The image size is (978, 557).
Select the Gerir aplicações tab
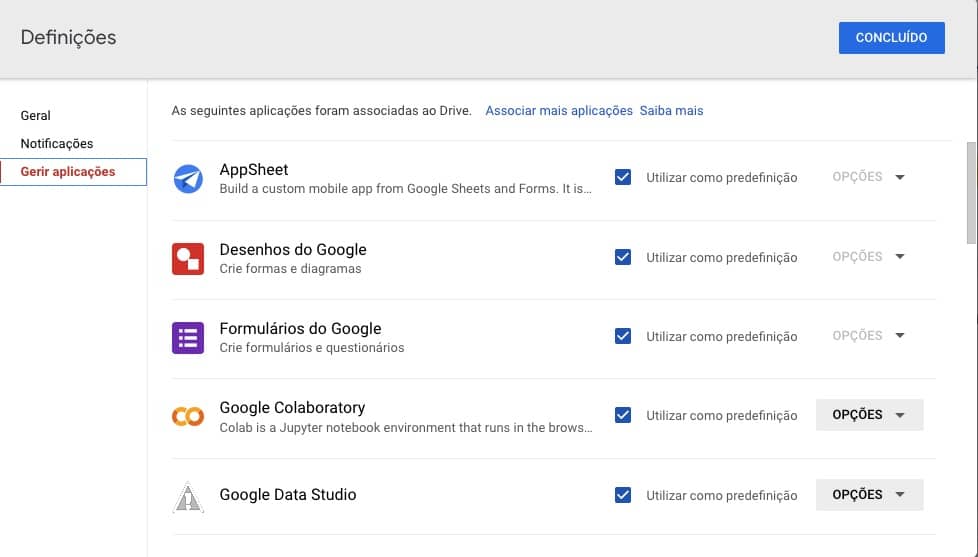pos(74,172)
